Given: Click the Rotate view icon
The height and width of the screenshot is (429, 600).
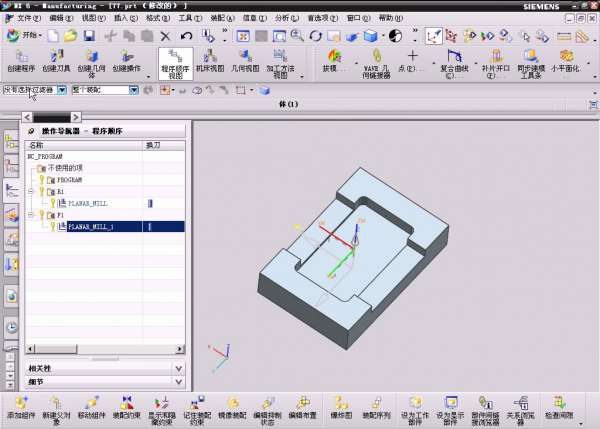Looking at the screenshot, I should pos(316,36).
